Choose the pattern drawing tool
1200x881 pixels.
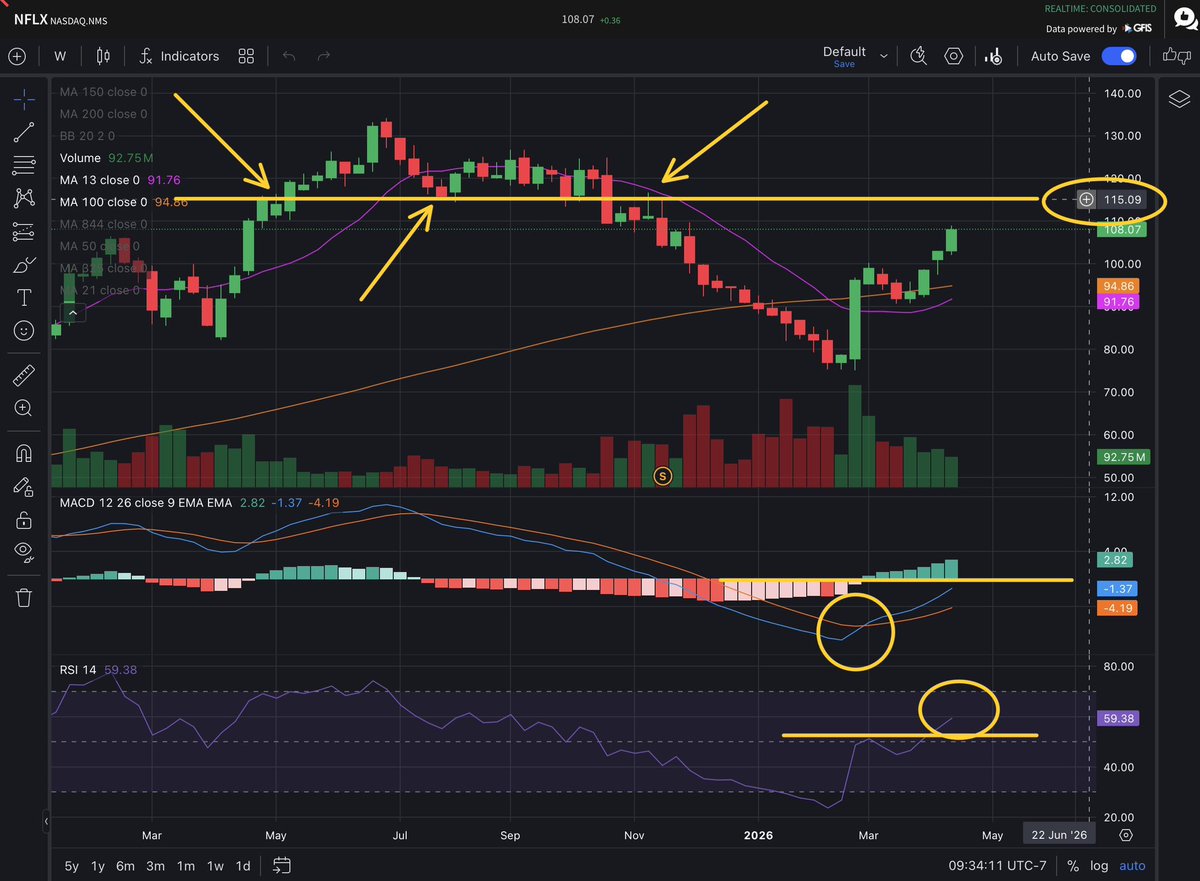(25, 198)
